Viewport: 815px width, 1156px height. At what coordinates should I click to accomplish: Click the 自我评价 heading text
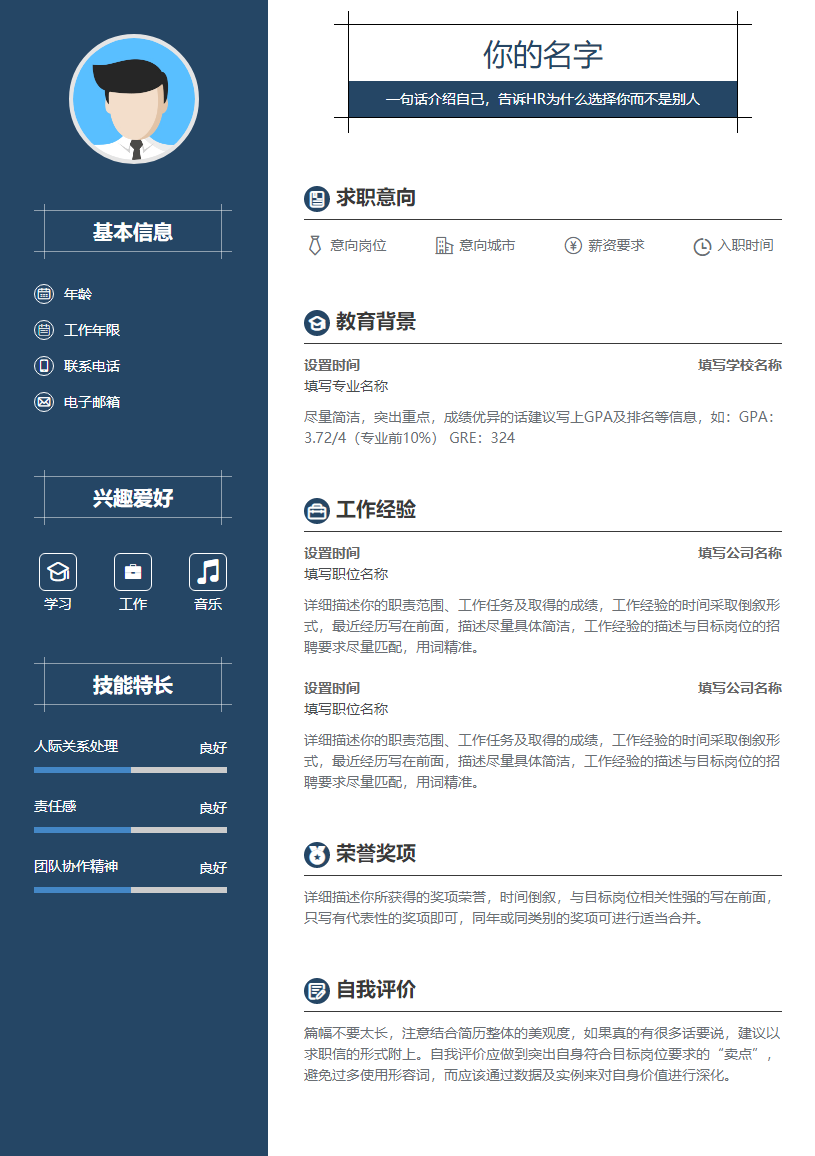pos(376,989)
